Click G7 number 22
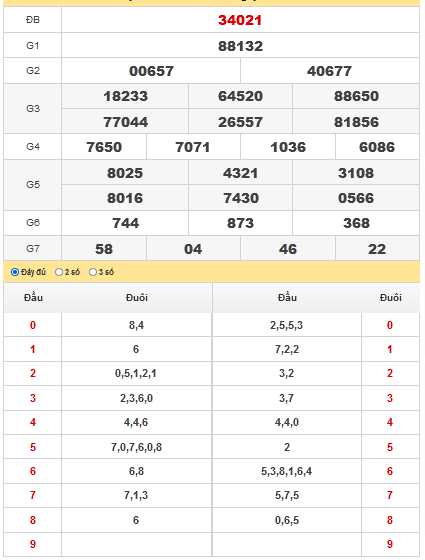 click(377, 249)
